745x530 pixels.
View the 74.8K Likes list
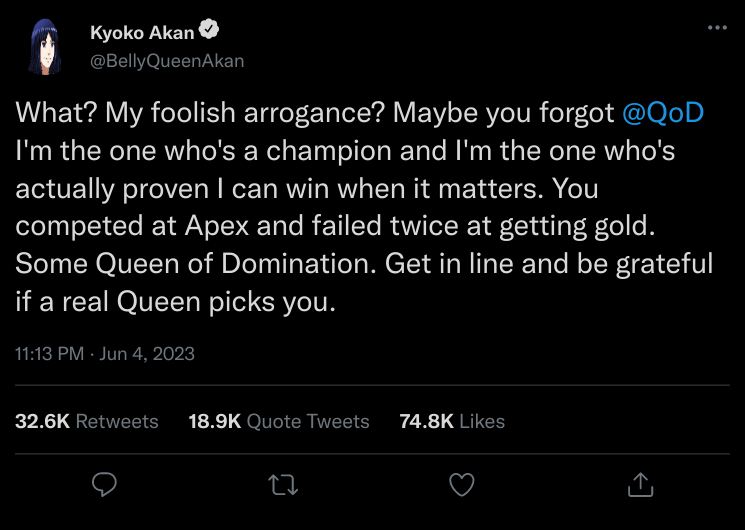point(452,421)
